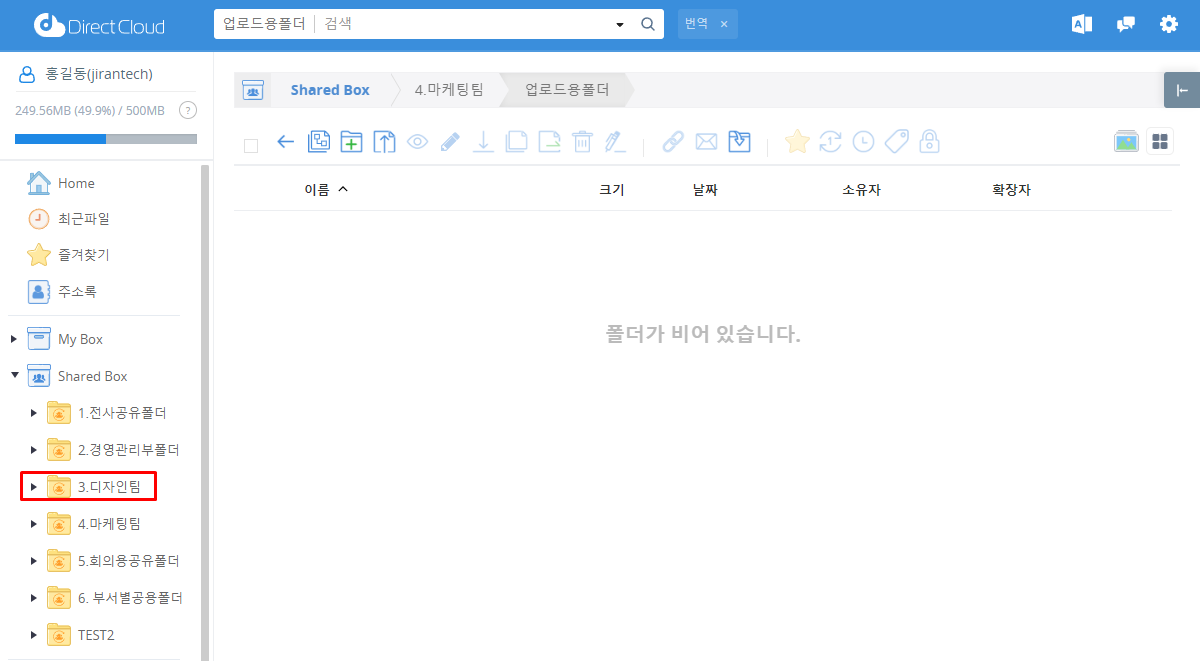This screenshot has height=661, width=1200.
Task: Open 최근파일 in the sidebar
Action: click(x=83, y=219)
